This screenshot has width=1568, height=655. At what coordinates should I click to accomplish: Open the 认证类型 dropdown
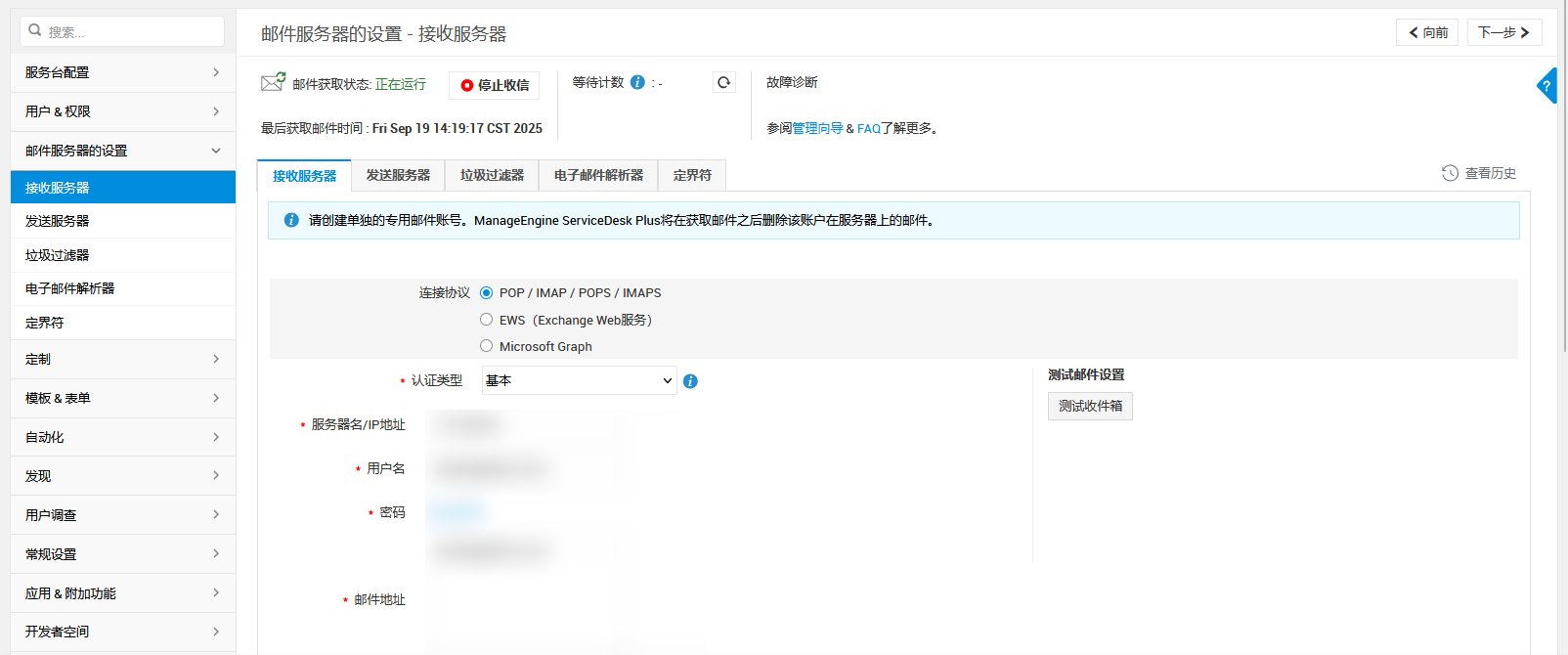(x=579, y=380)
